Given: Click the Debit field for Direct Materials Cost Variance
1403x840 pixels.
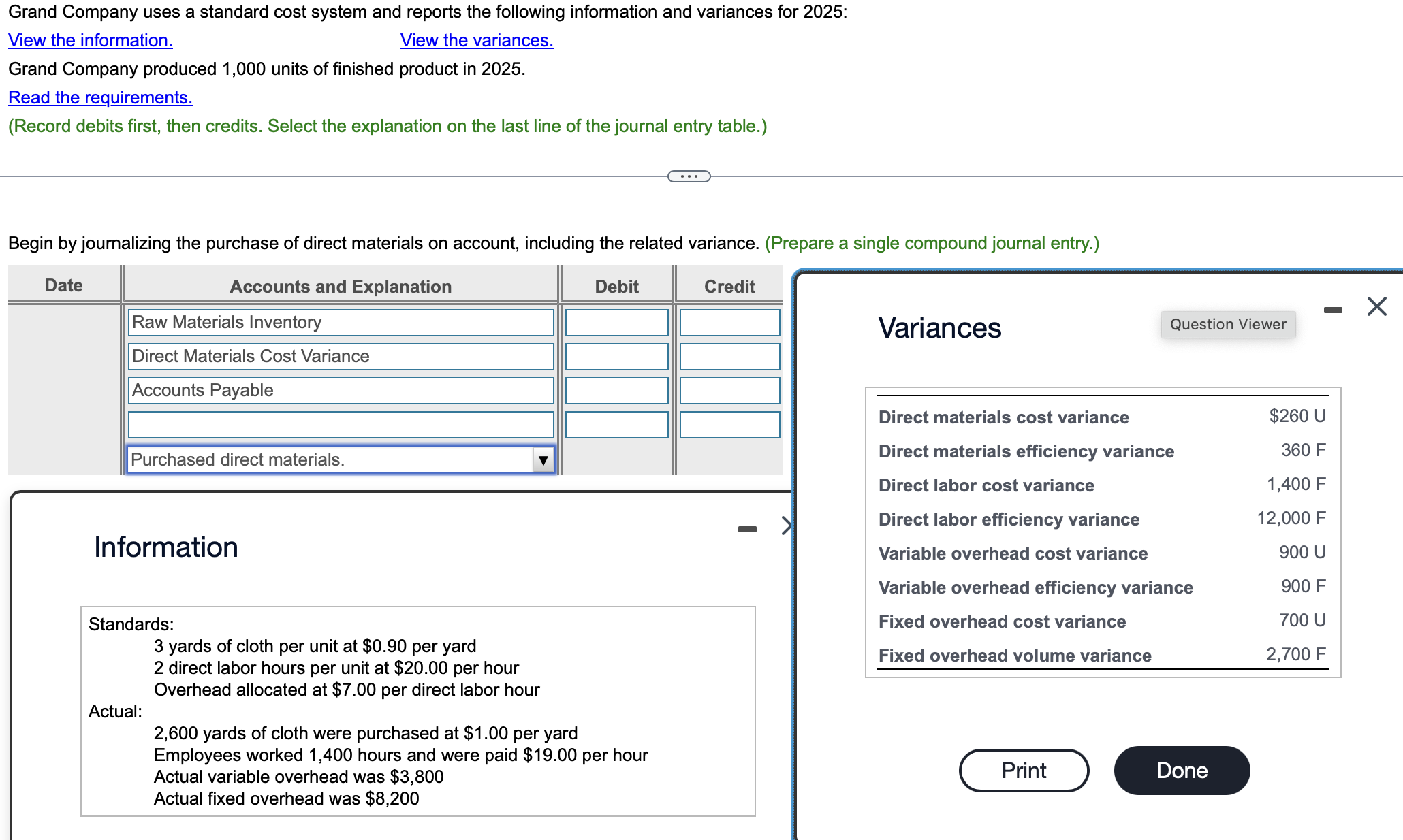Looking at the screenshot, I should [615, 356].
